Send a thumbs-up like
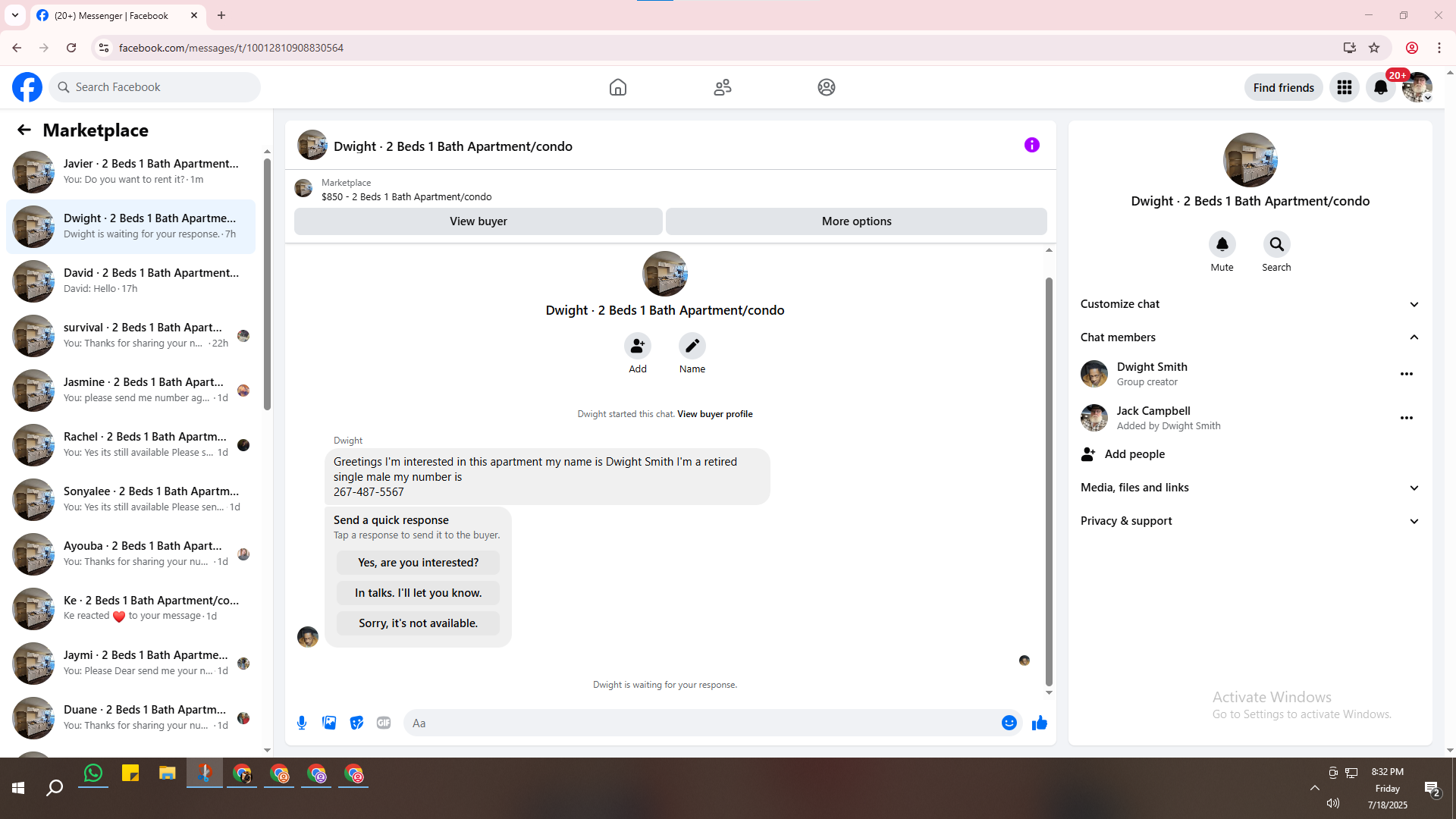 click(x=1039, y=723)
